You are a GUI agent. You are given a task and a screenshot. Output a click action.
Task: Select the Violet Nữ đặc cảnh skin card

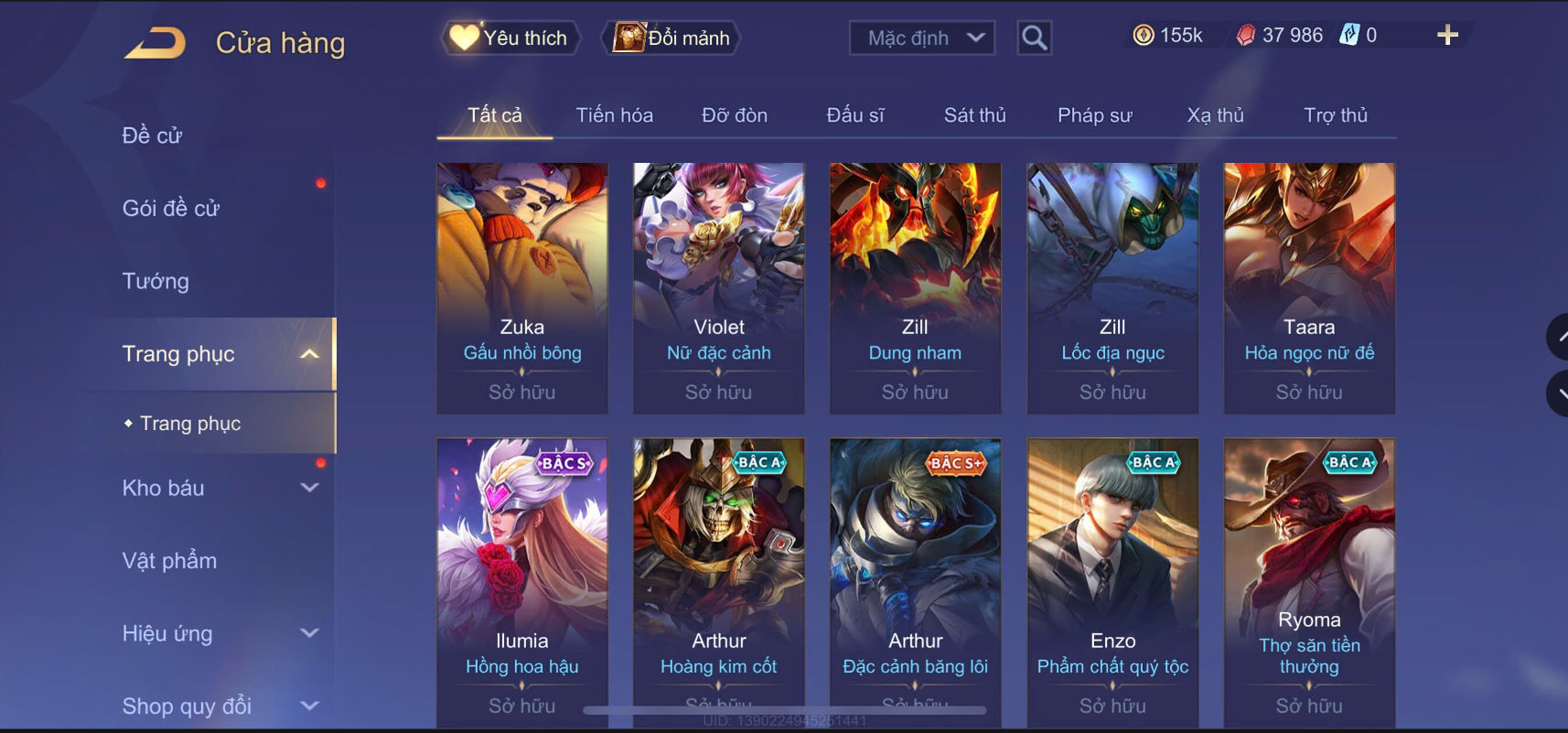point(719,288)
